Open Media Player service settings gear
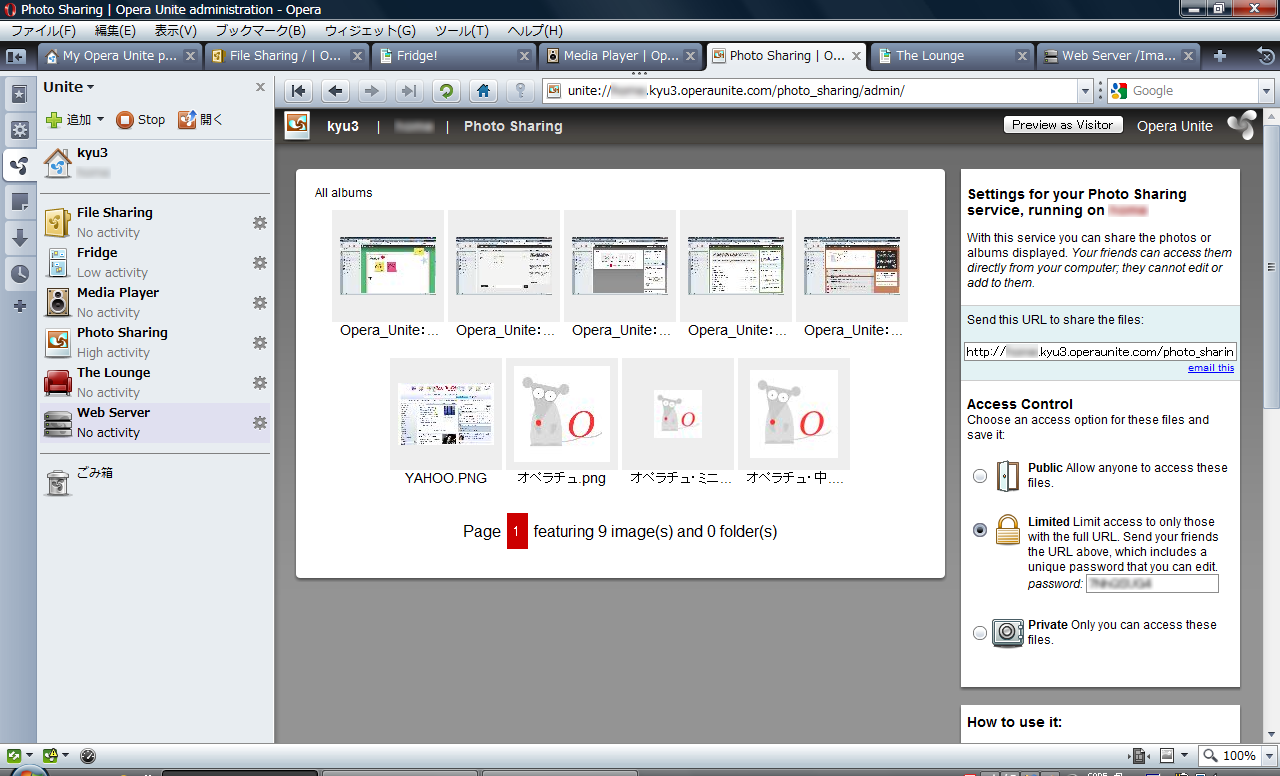 point(260,302)
